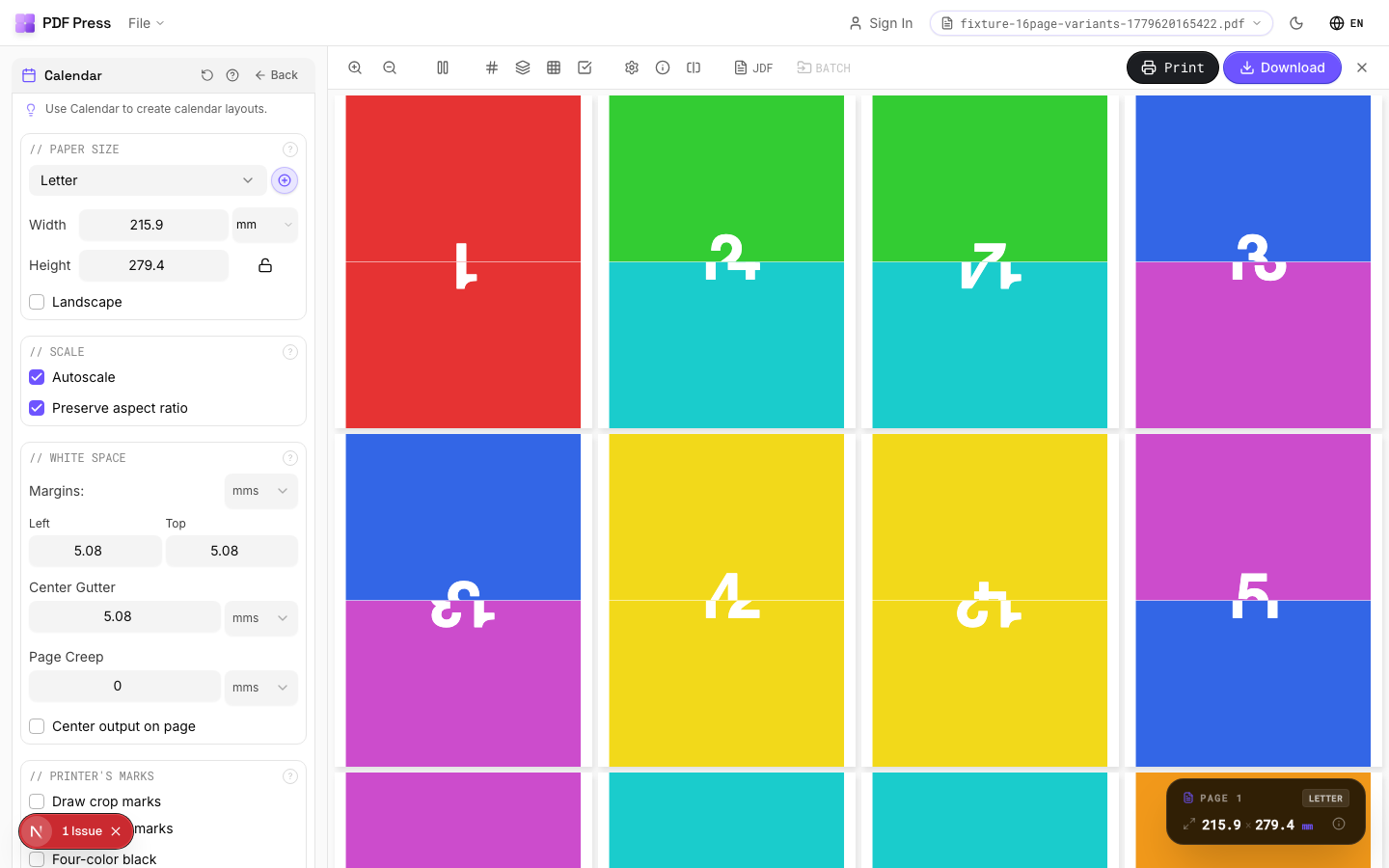Open Paper Size section help
This screenshot has height=868, width=1389.
[x=290, y=149]
